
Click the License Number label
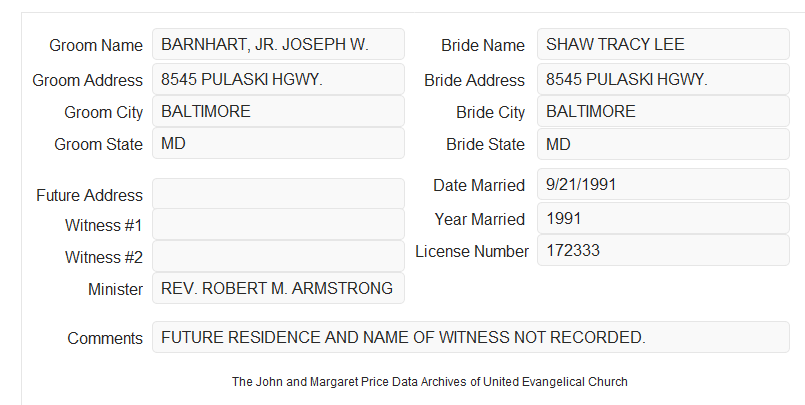(472, 252)
